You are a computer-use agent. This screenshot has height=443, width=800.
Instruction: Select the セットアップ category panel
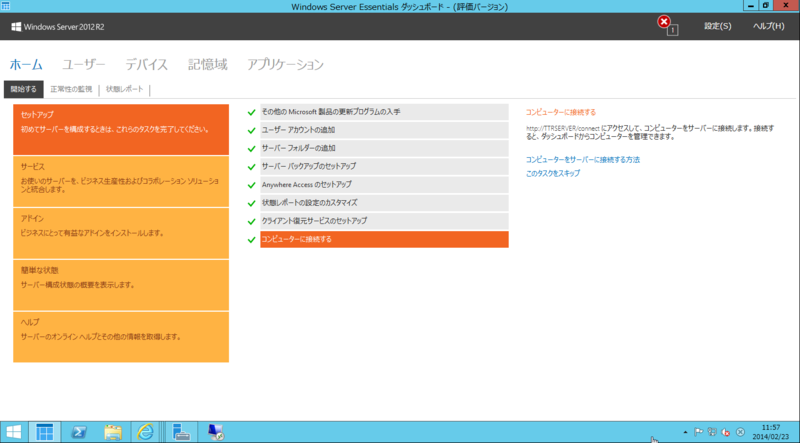click(x=121, y=130)
